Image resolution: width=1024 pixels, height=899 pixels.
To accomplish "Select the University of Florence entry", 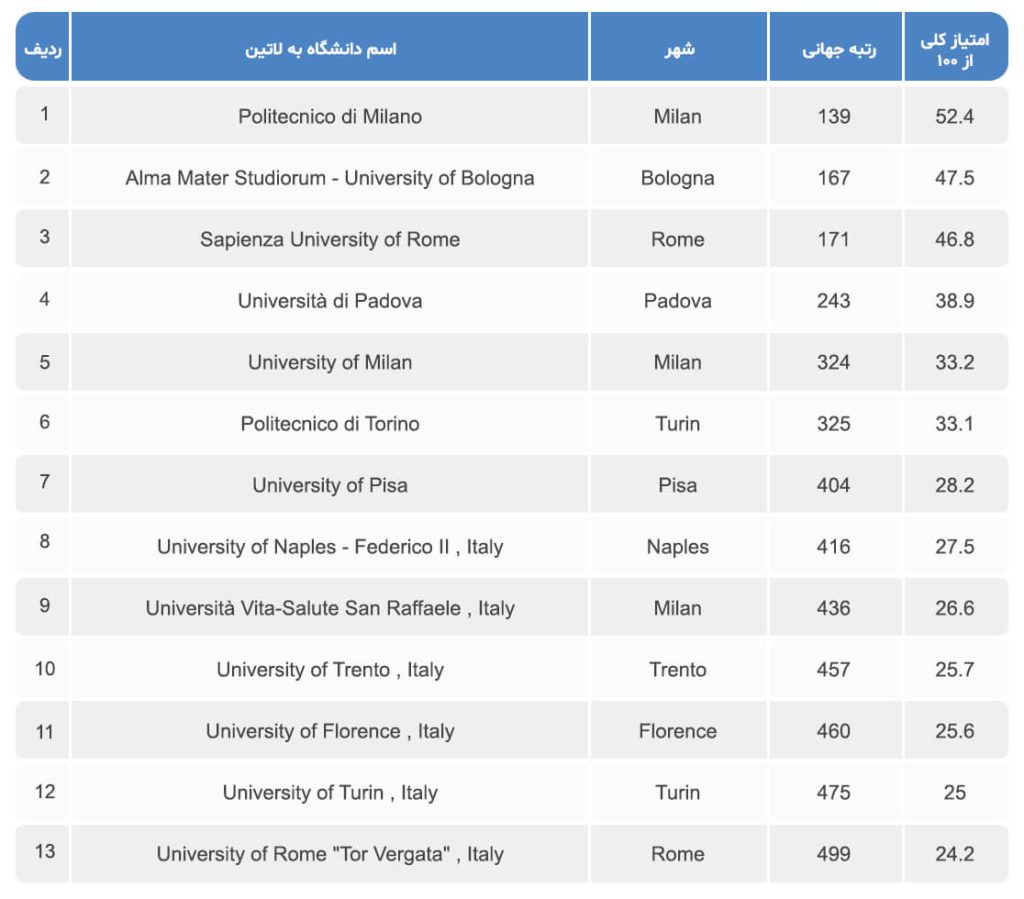I will pyautogui.click(x=330, y=731).
